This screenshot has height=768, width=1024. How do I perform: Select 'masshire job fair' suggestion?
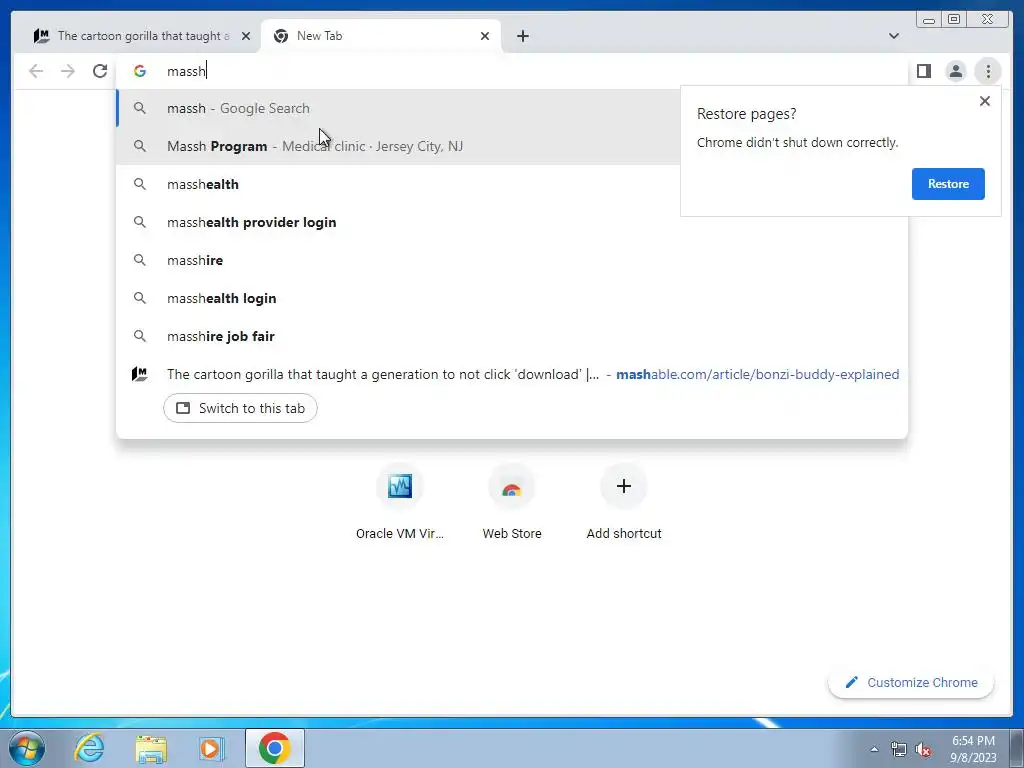pyautogui.click(x=512, y=336)
